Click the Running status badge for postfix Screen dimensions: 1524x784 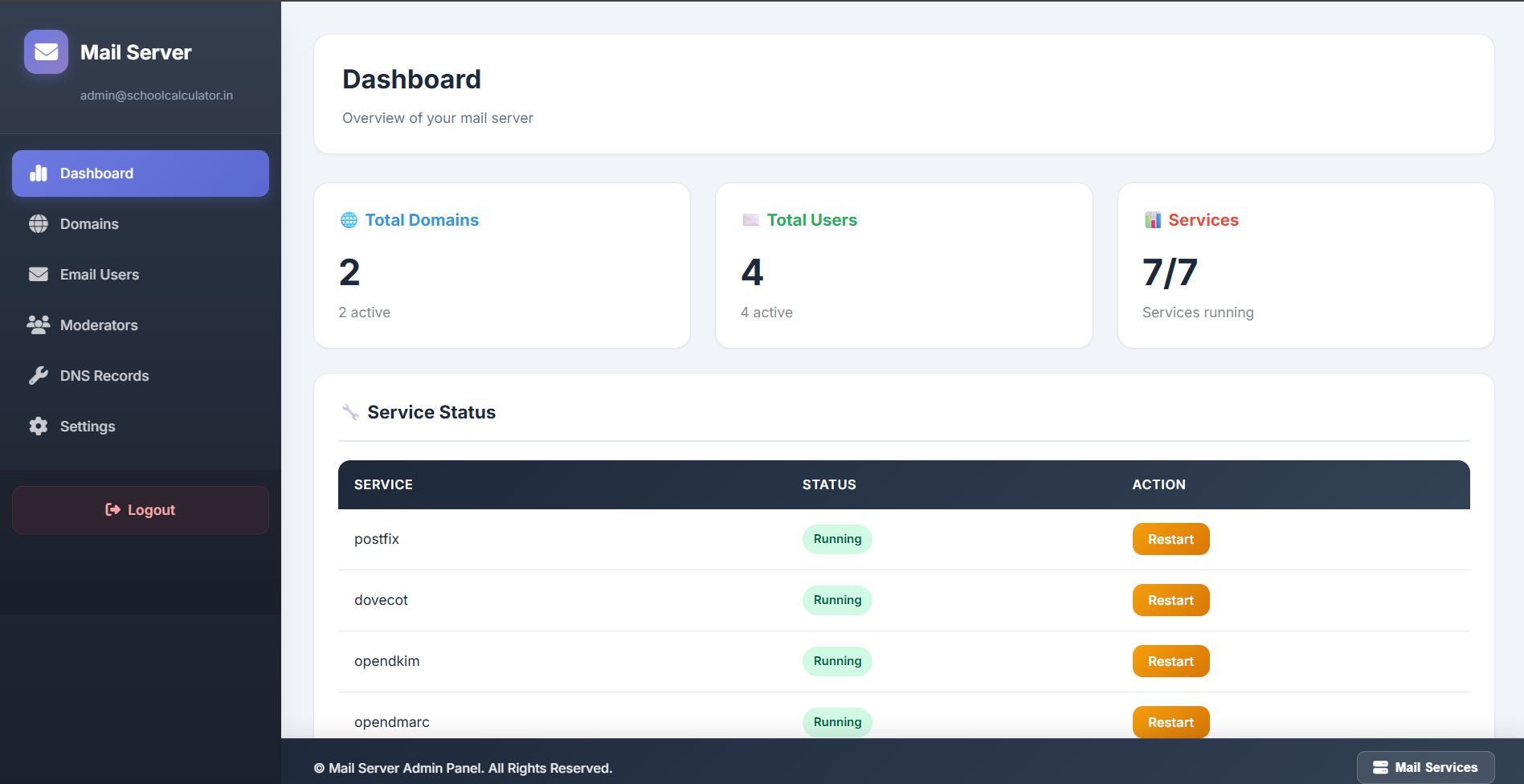click(837, 539)
